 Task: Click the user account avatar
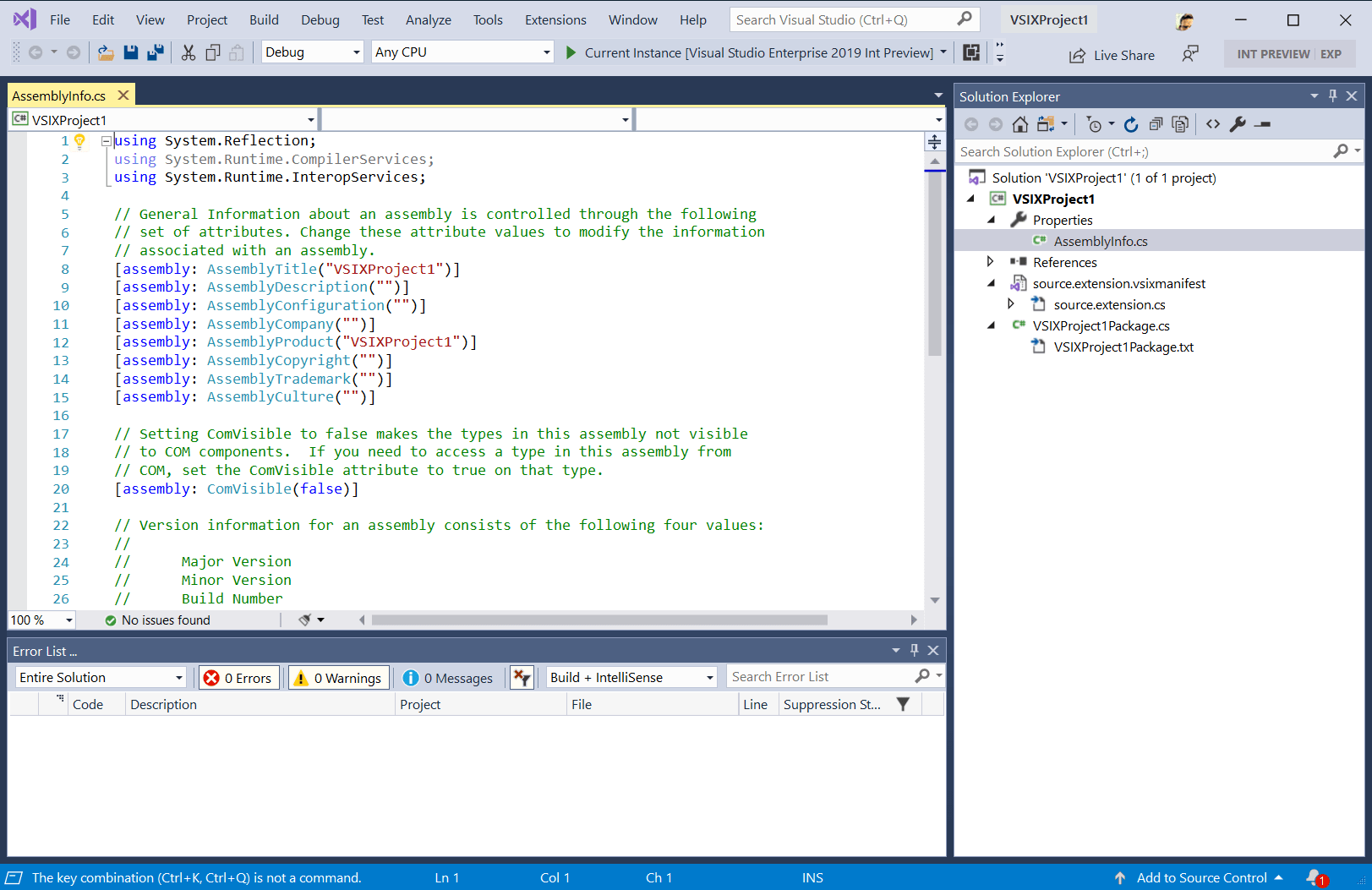click(1184, 20)
